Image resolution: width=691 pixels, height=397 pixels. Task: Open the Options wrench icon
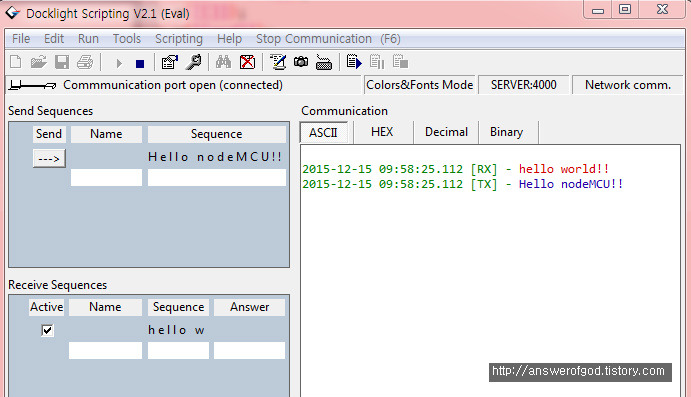193,62
